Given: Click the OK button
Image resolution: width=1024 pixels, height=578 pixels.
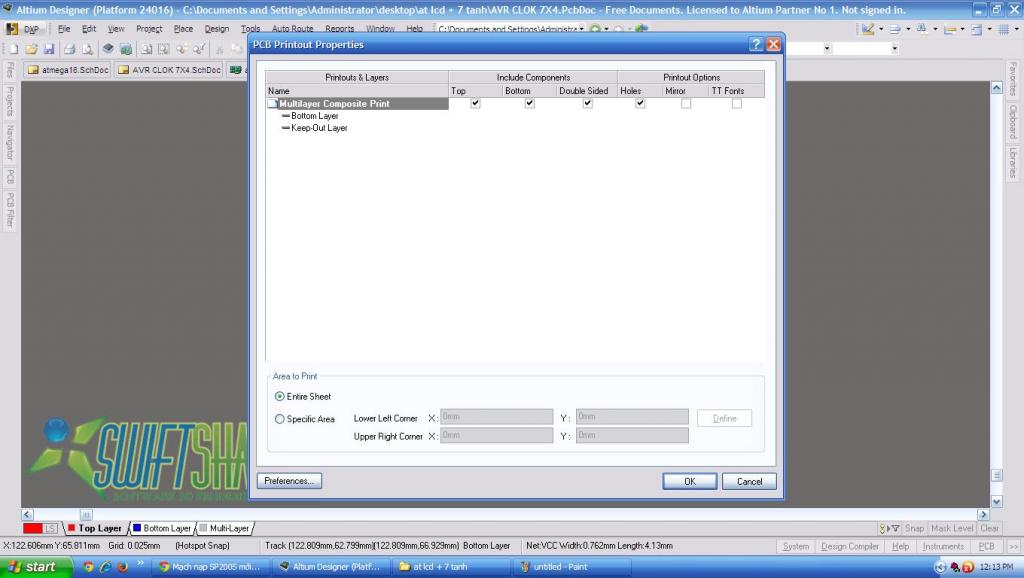Looking at the screenshot, I should click(690, 481).
